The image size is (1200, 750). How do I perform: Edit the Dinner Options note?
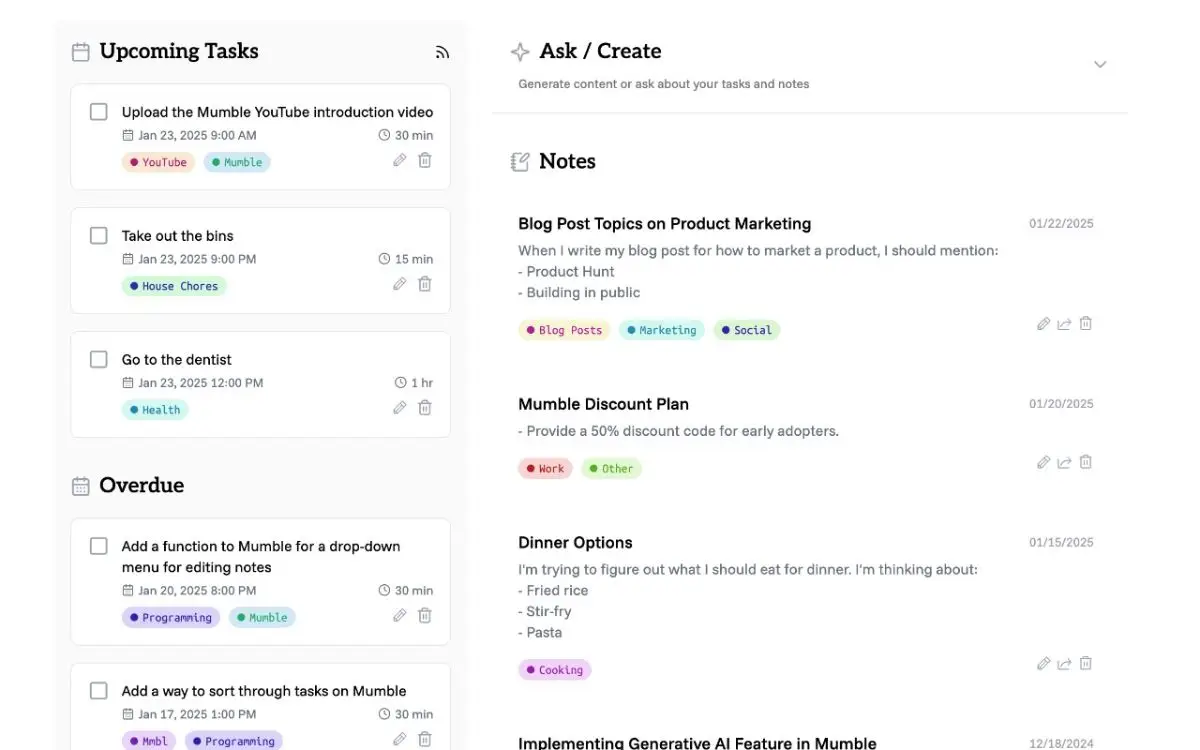(1043, 664)
